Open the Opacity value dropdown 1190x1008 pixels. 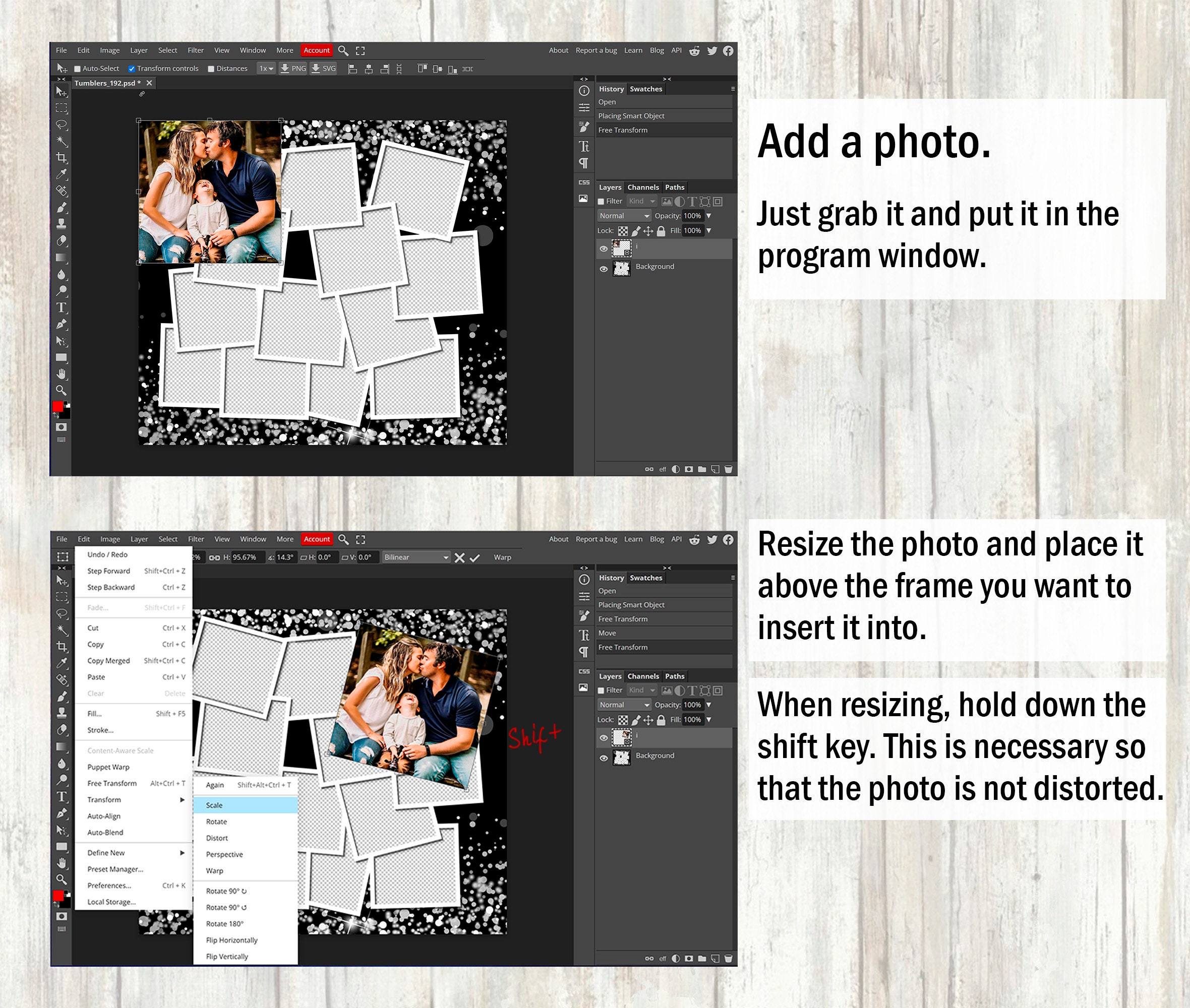(x=708, y=215)
